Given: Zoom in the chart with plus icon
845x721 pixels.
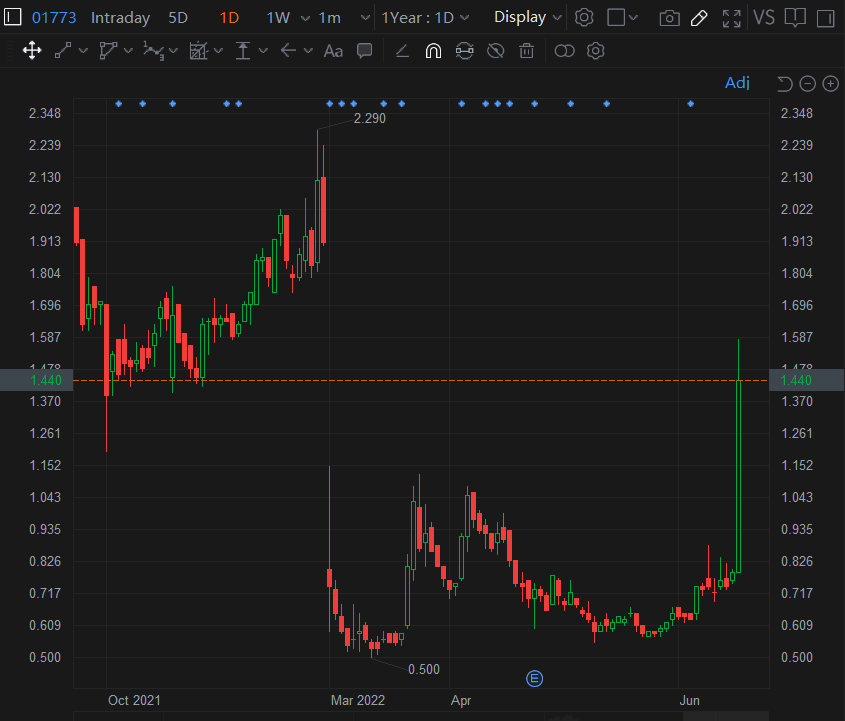Looking at the screenshot, I should (x=830, y=84).
